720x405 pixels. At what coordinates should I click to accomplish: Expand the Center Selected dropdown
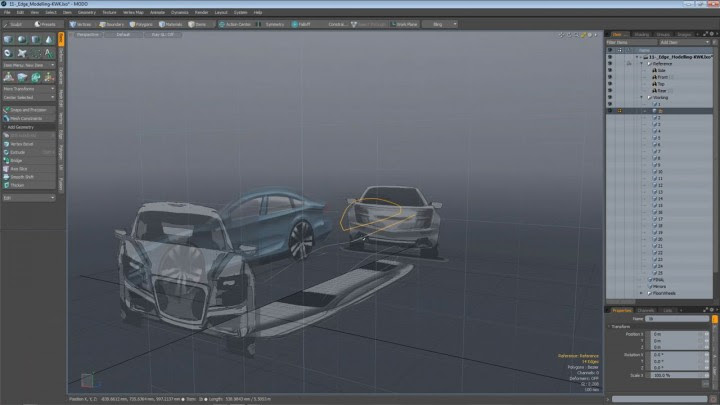(x=29, y=98)
